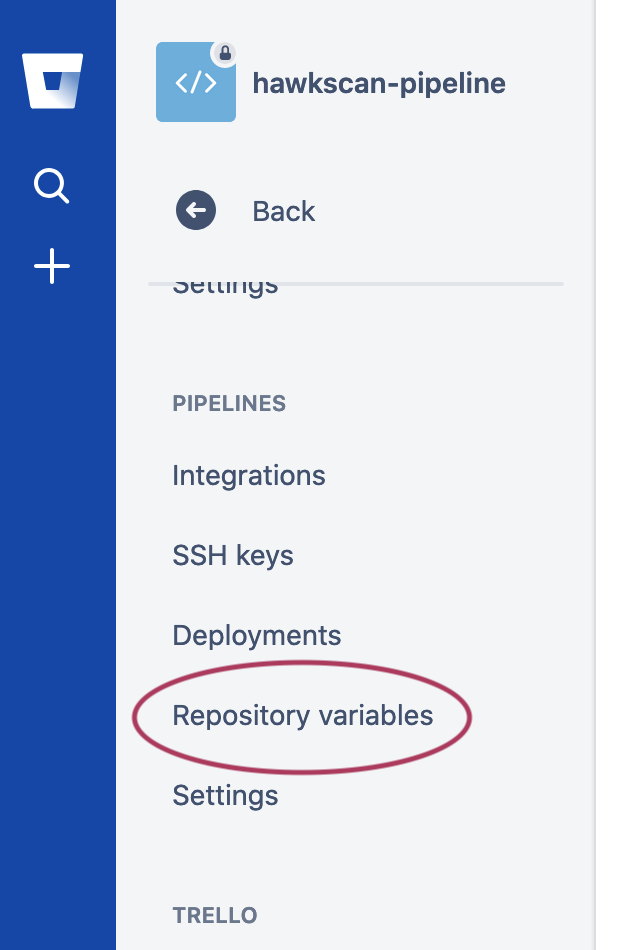This screenshot has height=950, width=640.
Task: Click the plus icon to create new item
Action: click(51, 265)
